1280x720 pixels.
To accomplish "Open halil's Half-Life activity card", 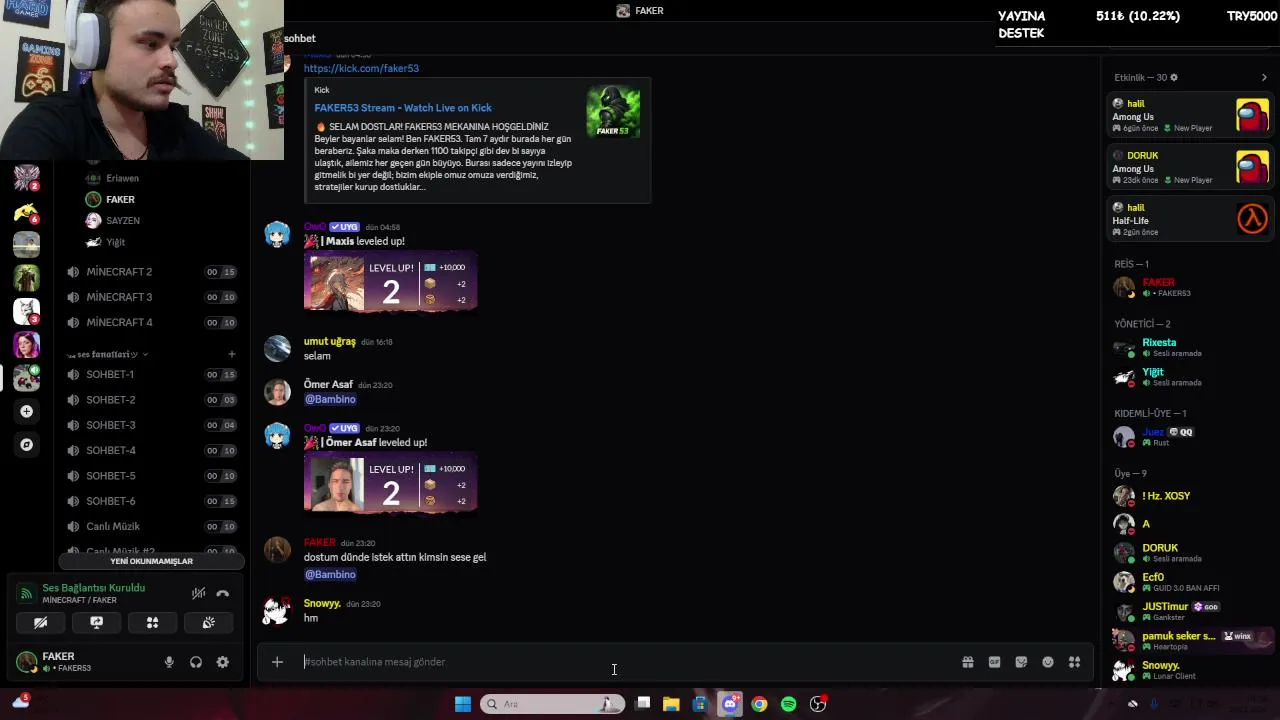I will pyautogui.click(x=1190, y=220).
